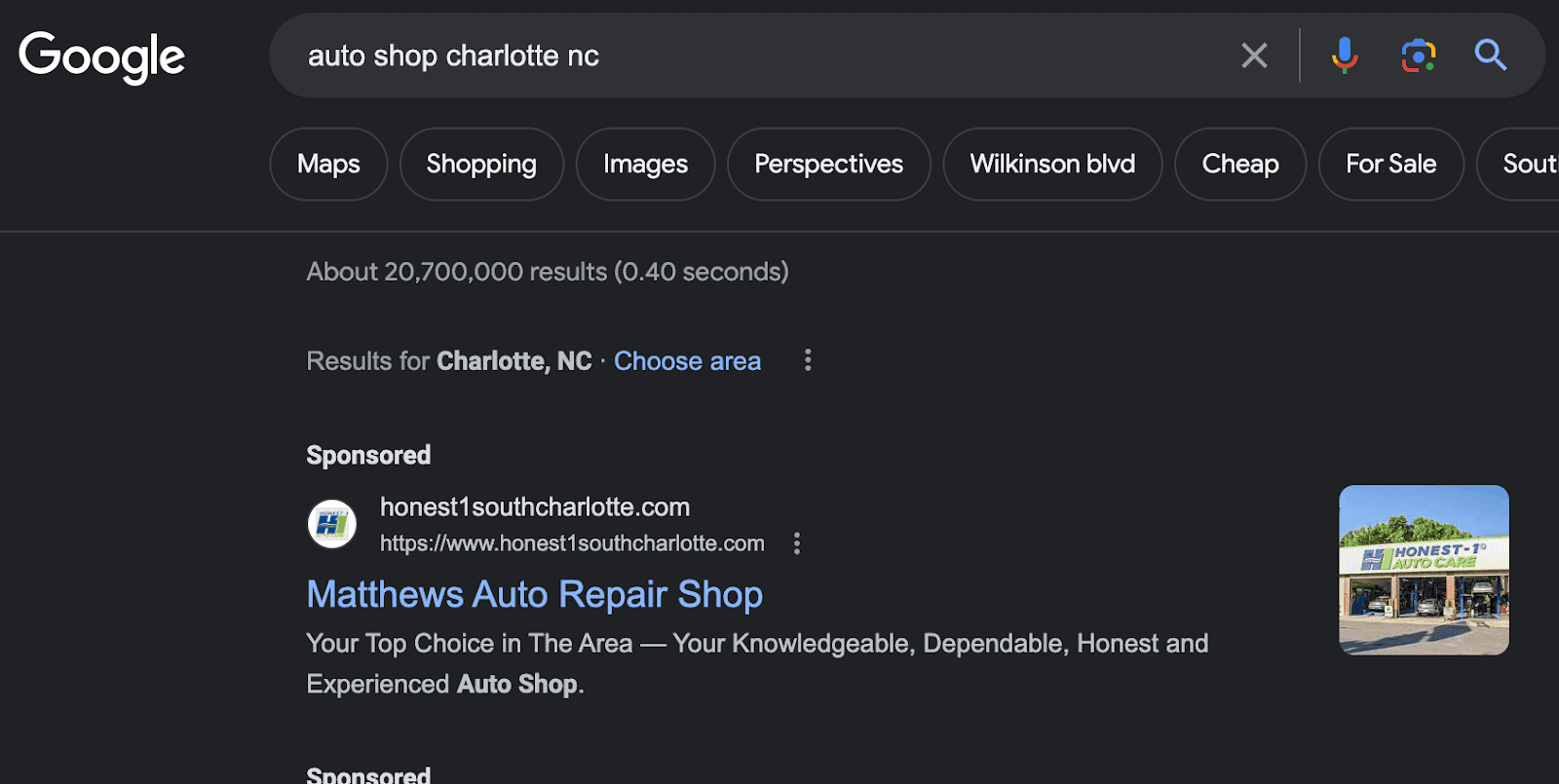This screenshot has height=784, width=1559.
Task: Enable the For Sale filter chip
Action: (x=1390, y=164)
